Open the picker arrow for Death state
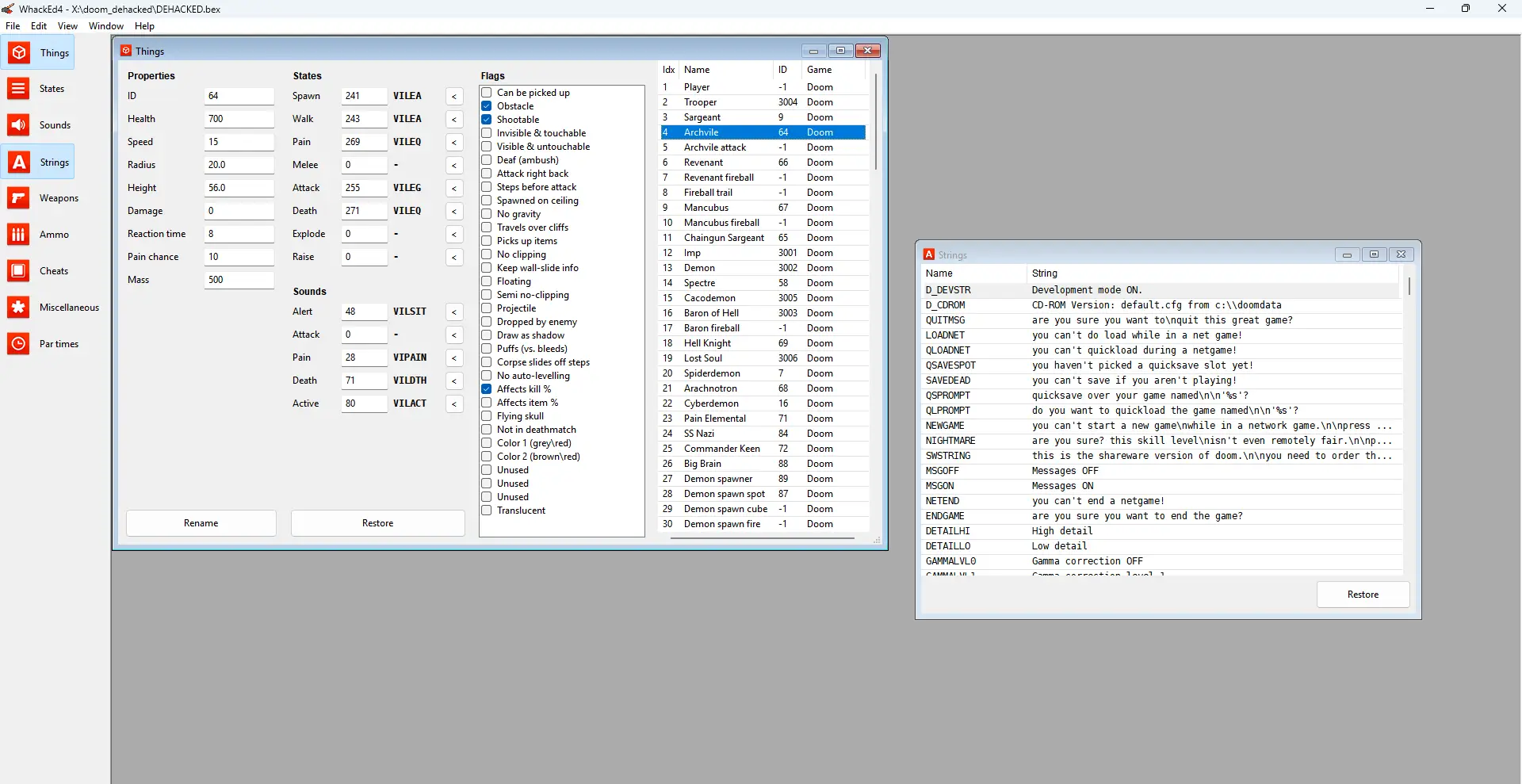The image size is (1522, 784). pyautogui.click(x=454, y=212)
